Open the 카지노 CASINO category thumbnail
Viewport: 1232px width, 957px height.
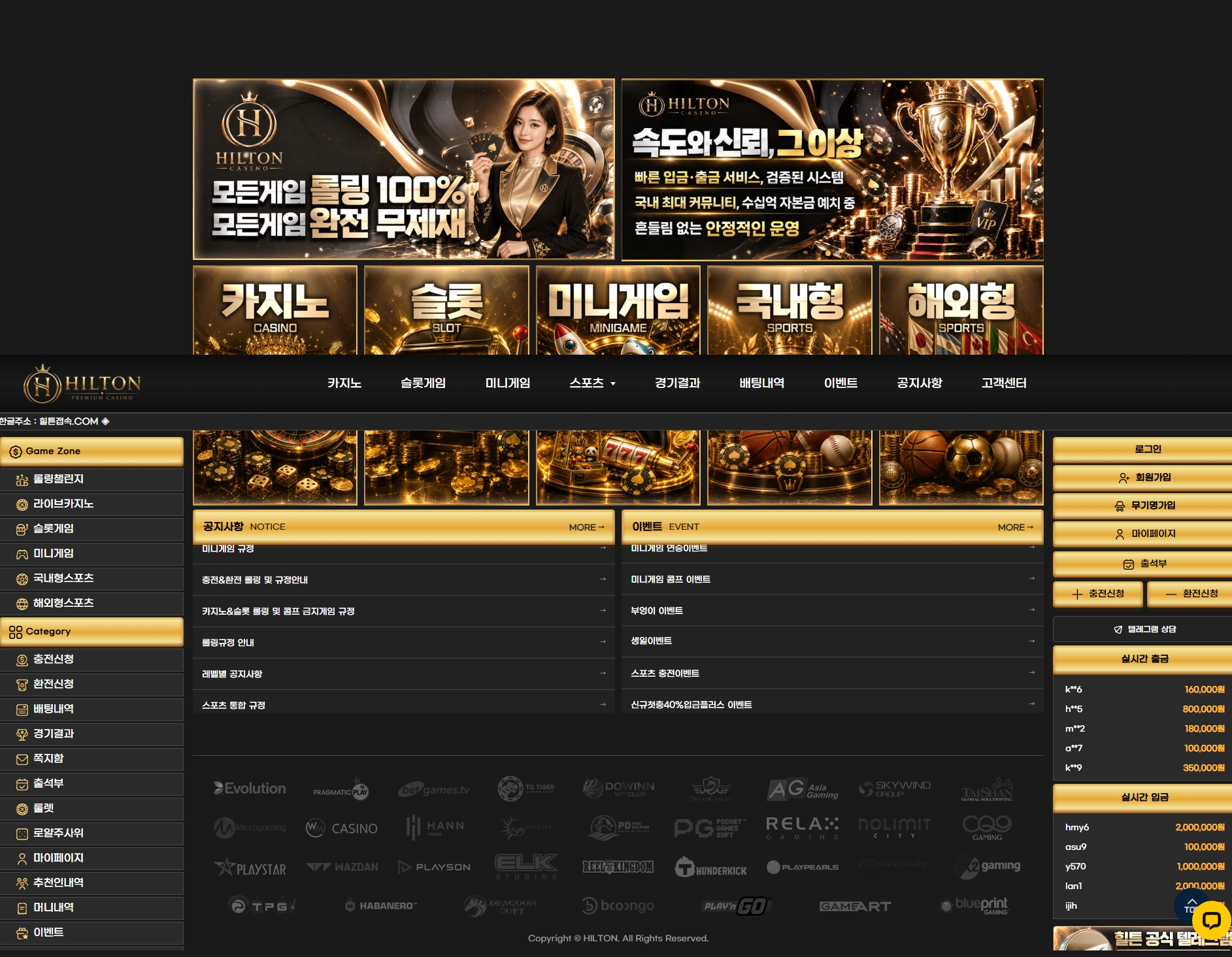(x=275, y=310)
